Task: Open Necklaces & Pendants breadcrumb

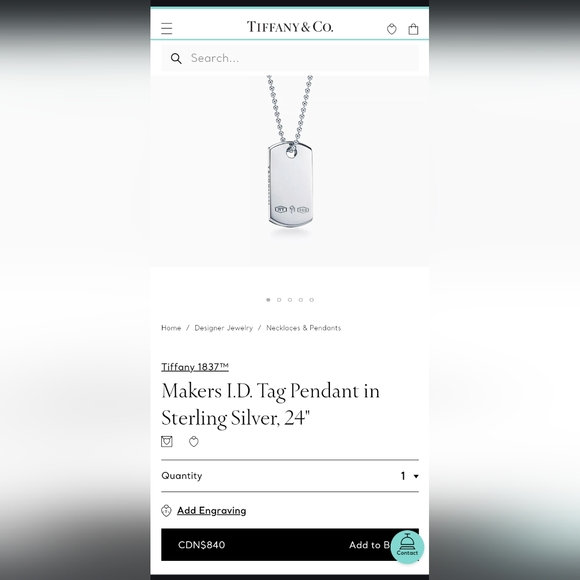Action: pyautogui.click(x=303, y=328)
